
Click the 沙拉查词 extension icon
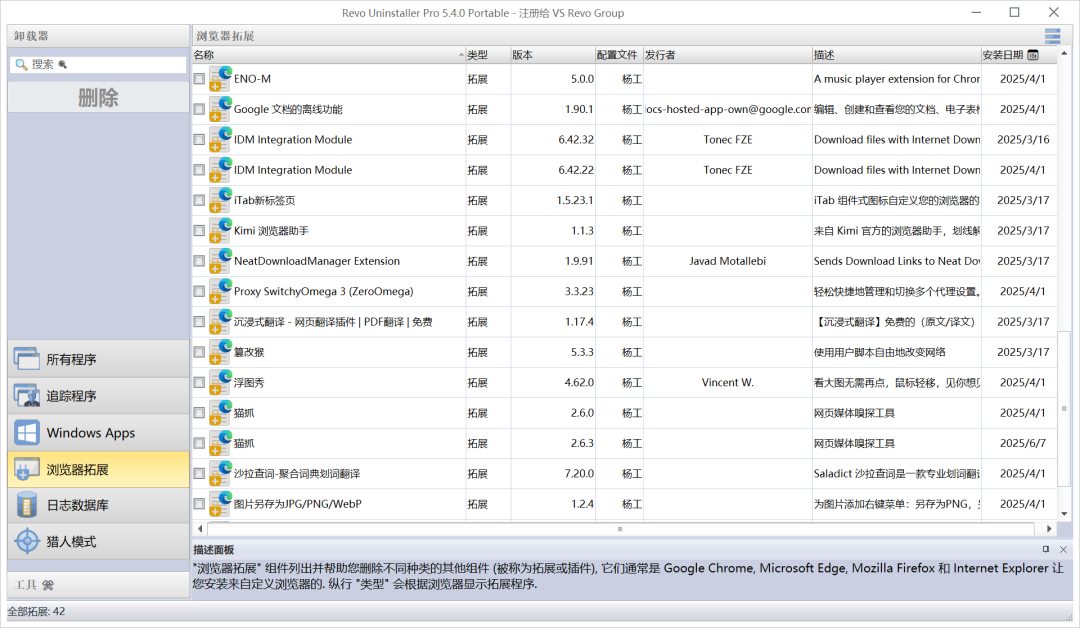[x=220, y=473]
